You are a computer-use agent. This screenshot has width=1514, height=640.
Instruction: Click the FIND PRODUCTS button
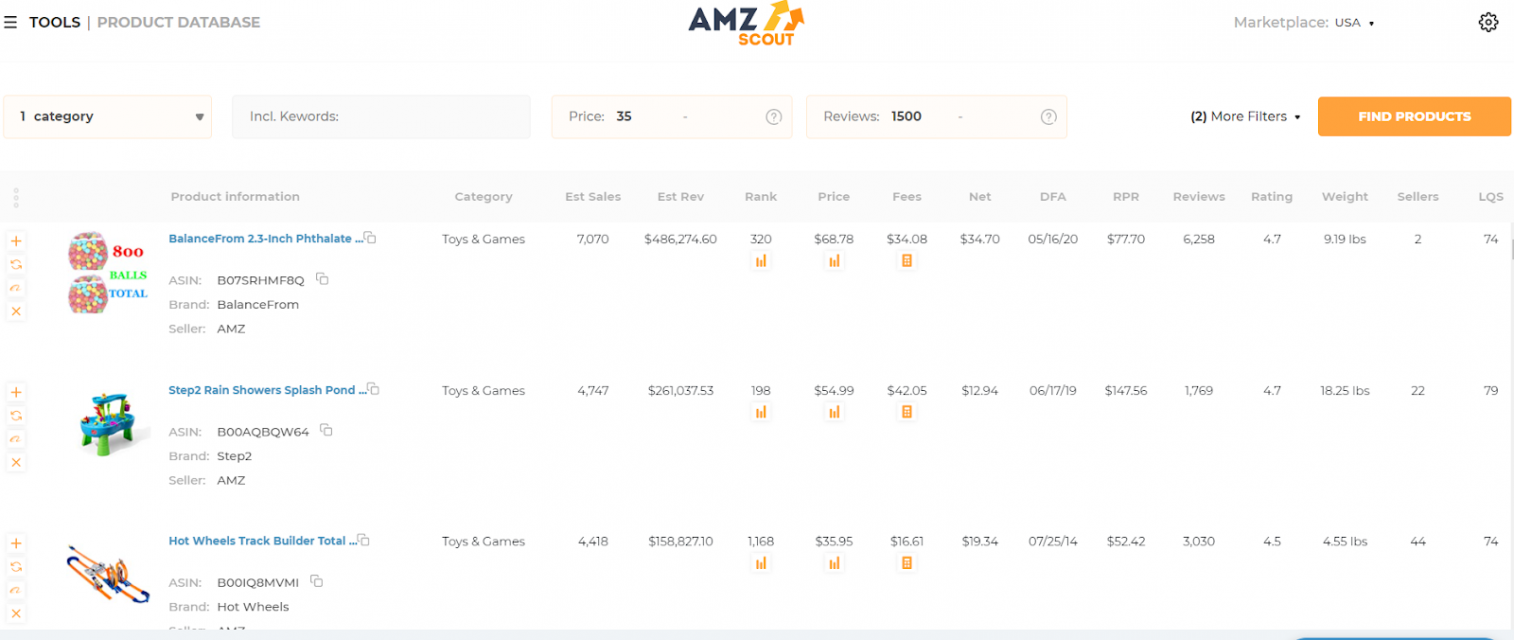coord(1414,116)
